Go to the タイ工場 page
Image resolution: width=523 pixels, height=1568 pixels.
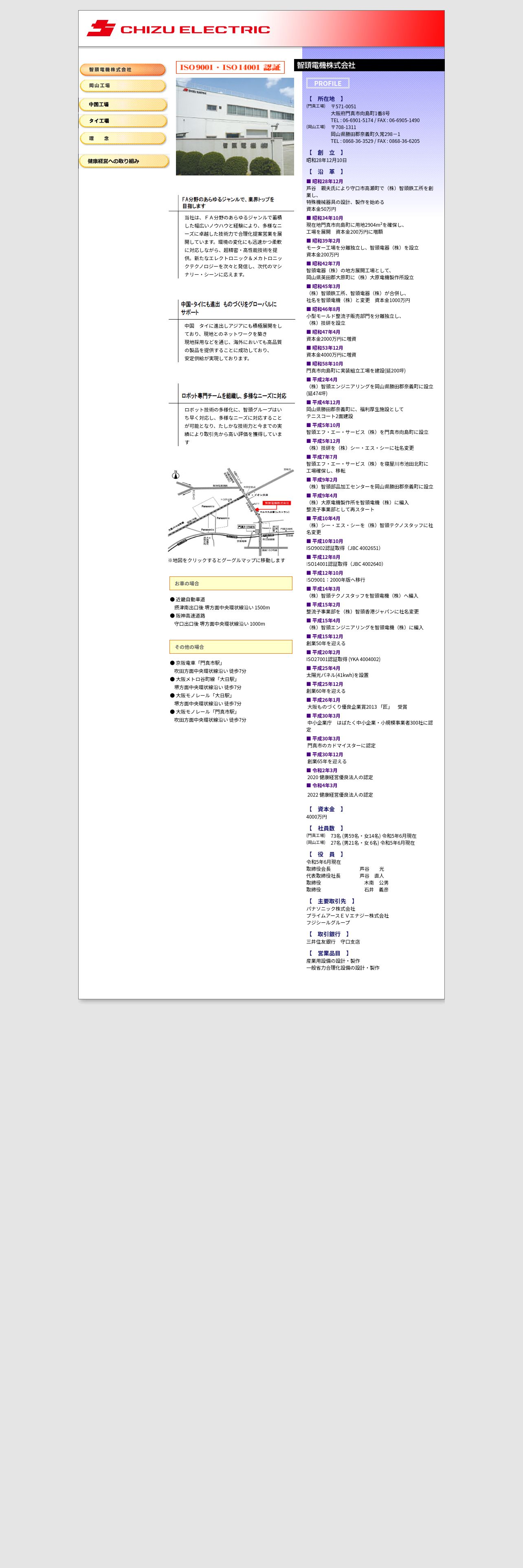coord(123,121)
